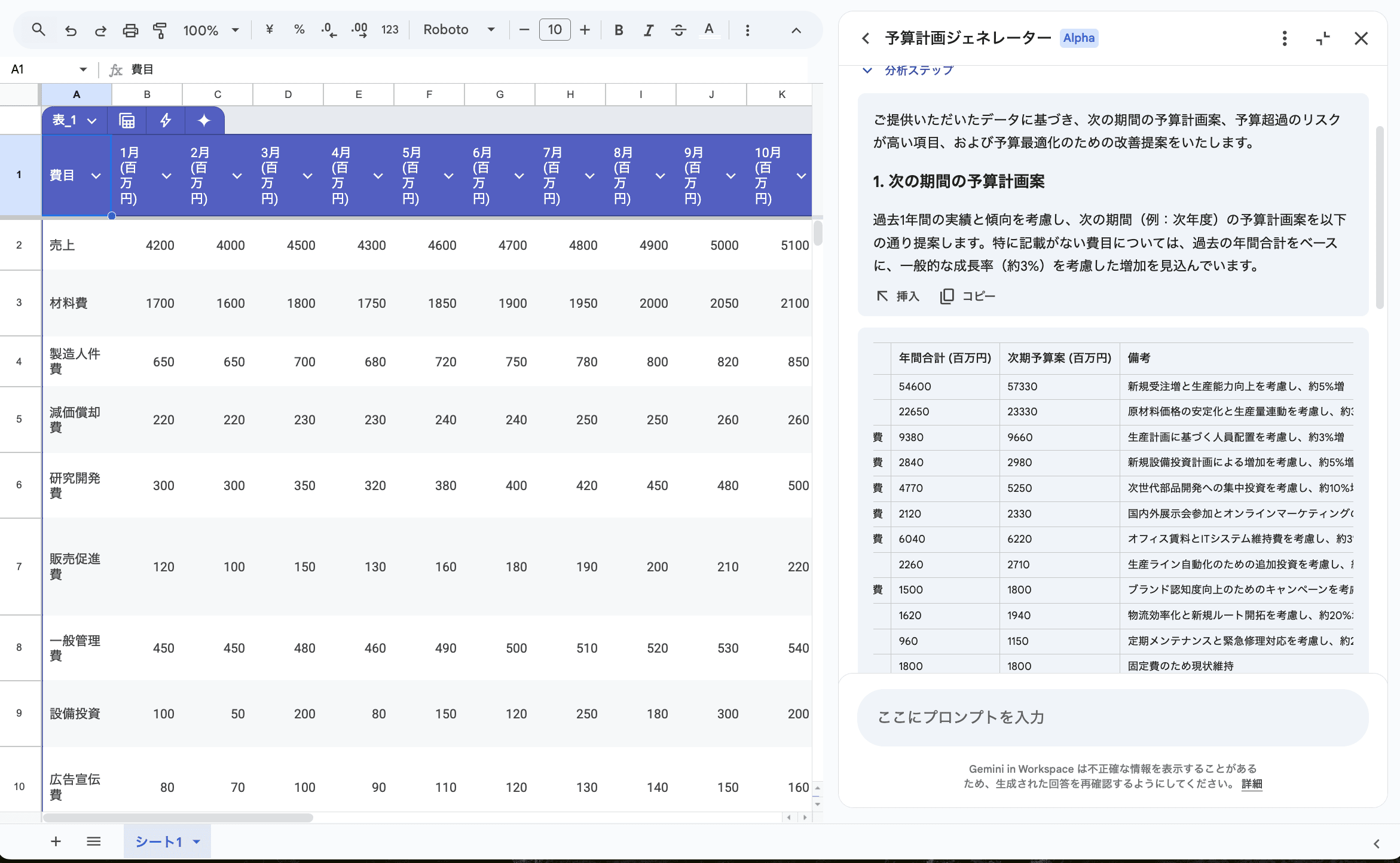1400x863 pixels.
Task: Click the search magnifier toolbar icon
Action: click(x=38, y=29)
